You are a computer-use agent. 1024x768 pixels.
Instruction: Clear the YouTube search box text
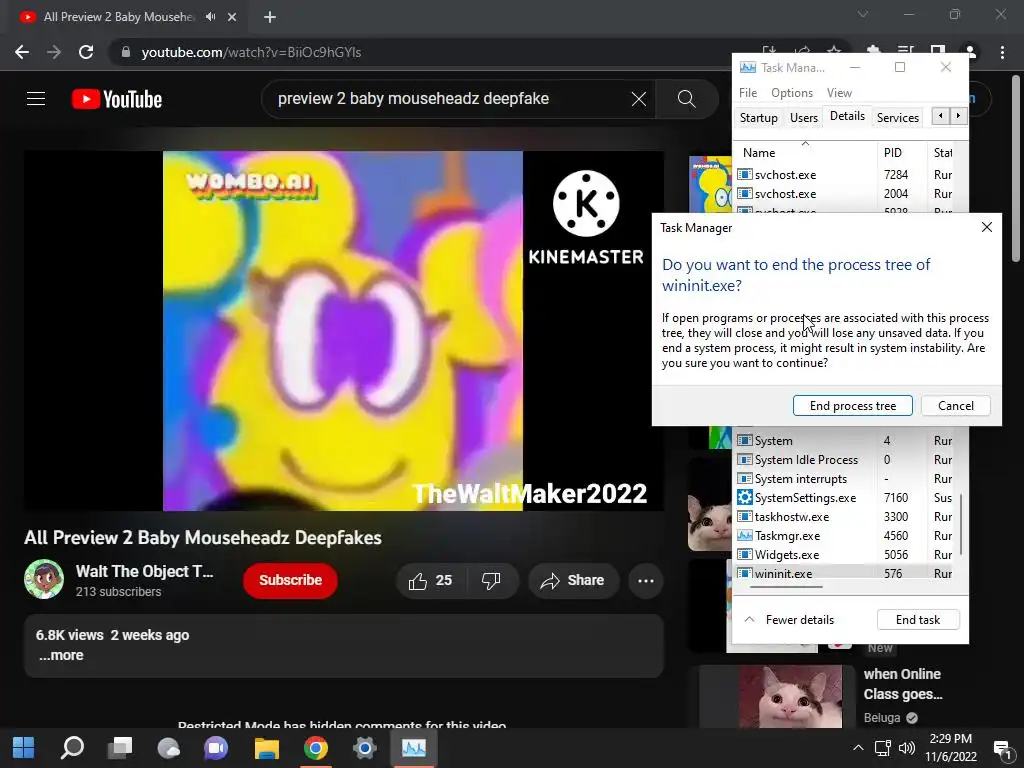(x=639, y=99)
